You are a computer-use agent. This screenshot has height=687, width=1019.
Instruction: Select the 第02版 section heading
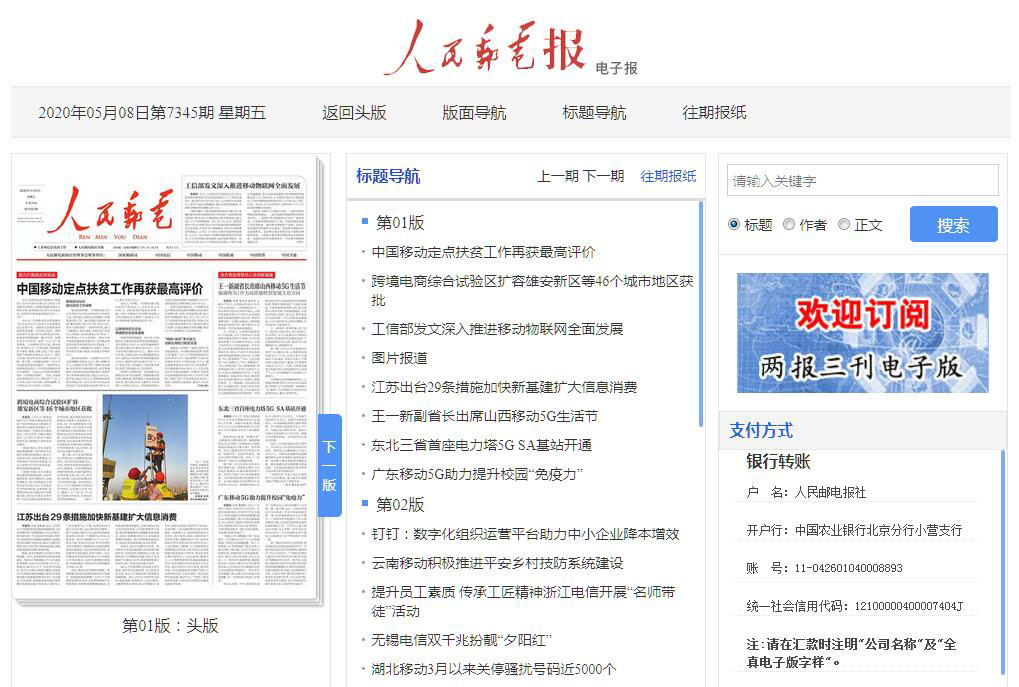click(400, 504)
